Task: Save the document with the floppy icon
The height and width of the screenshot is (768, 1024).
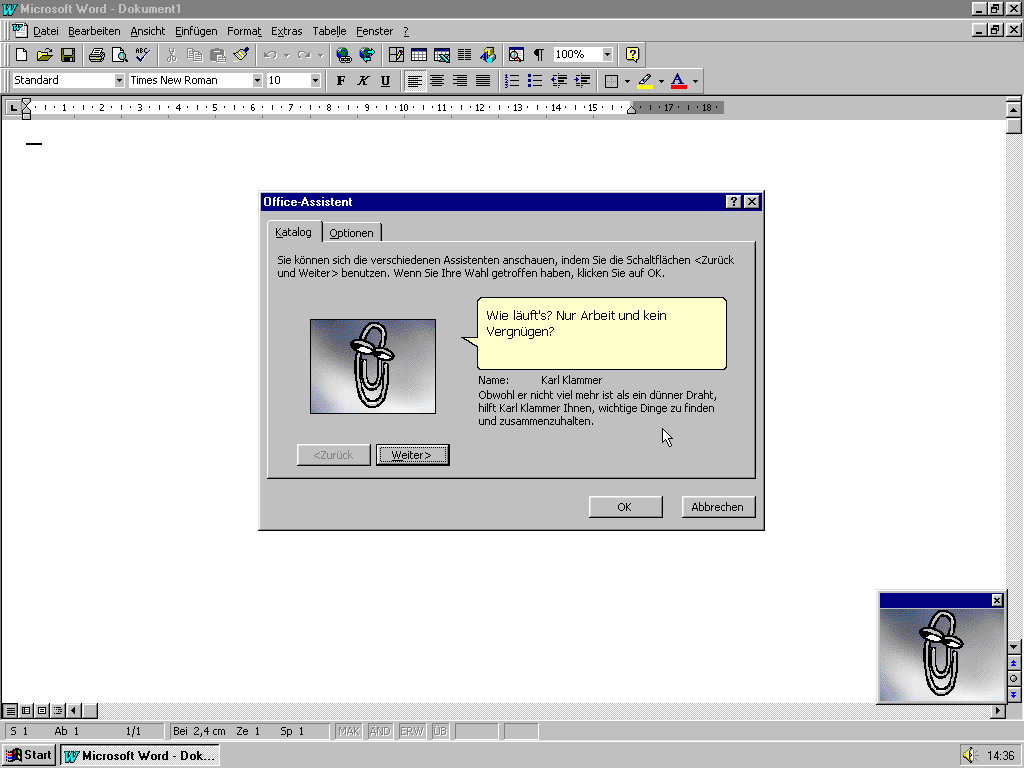Action: (67, 55)
